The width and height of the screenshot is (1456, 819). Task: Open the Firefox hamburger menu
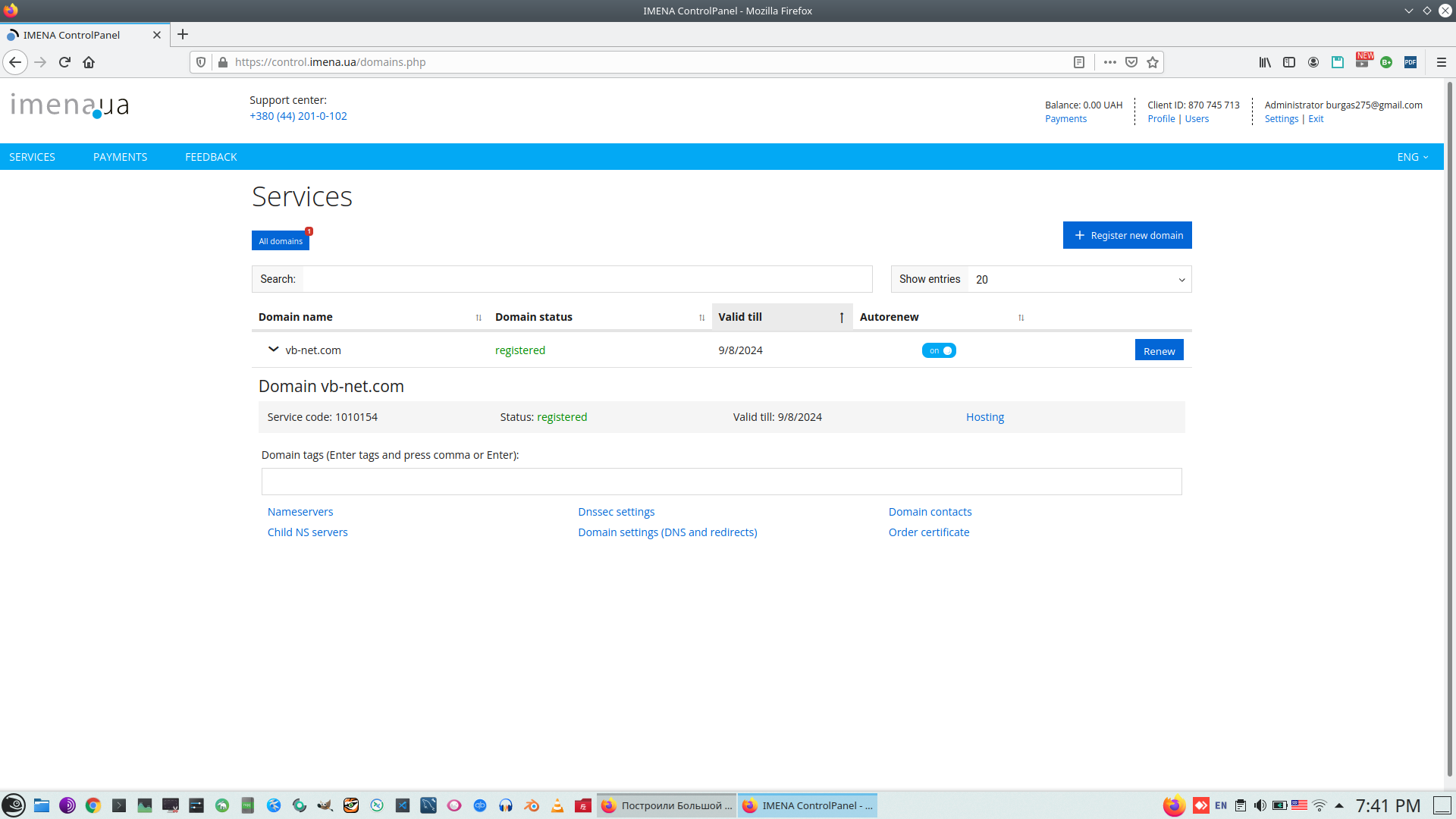point(1441,62)
